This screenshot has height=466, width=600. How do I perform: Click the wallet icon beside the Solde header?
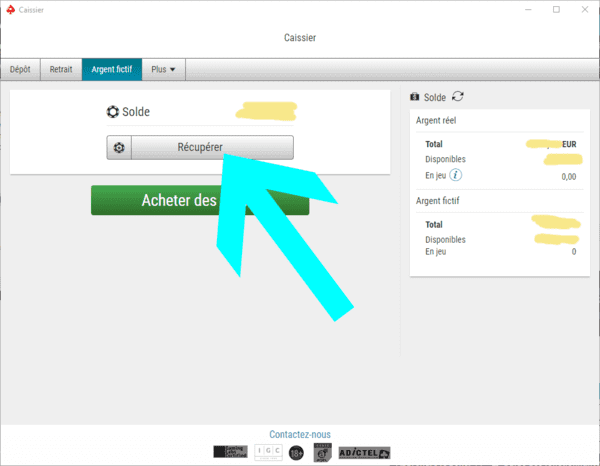[x=414, y=97]
